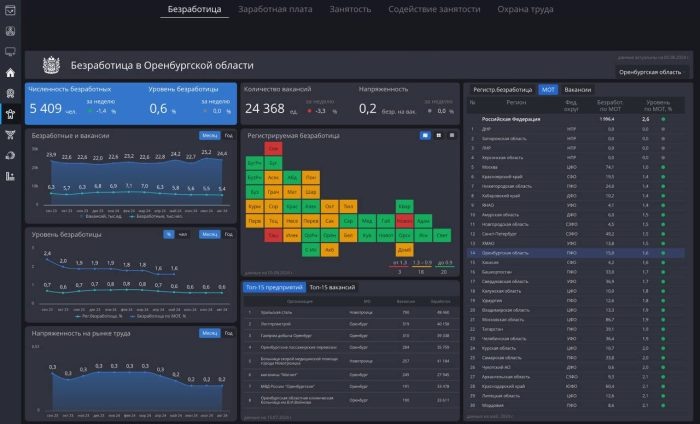Click the red legend threshold on the map
700x424 pixels.
click(x=400, y=263)
